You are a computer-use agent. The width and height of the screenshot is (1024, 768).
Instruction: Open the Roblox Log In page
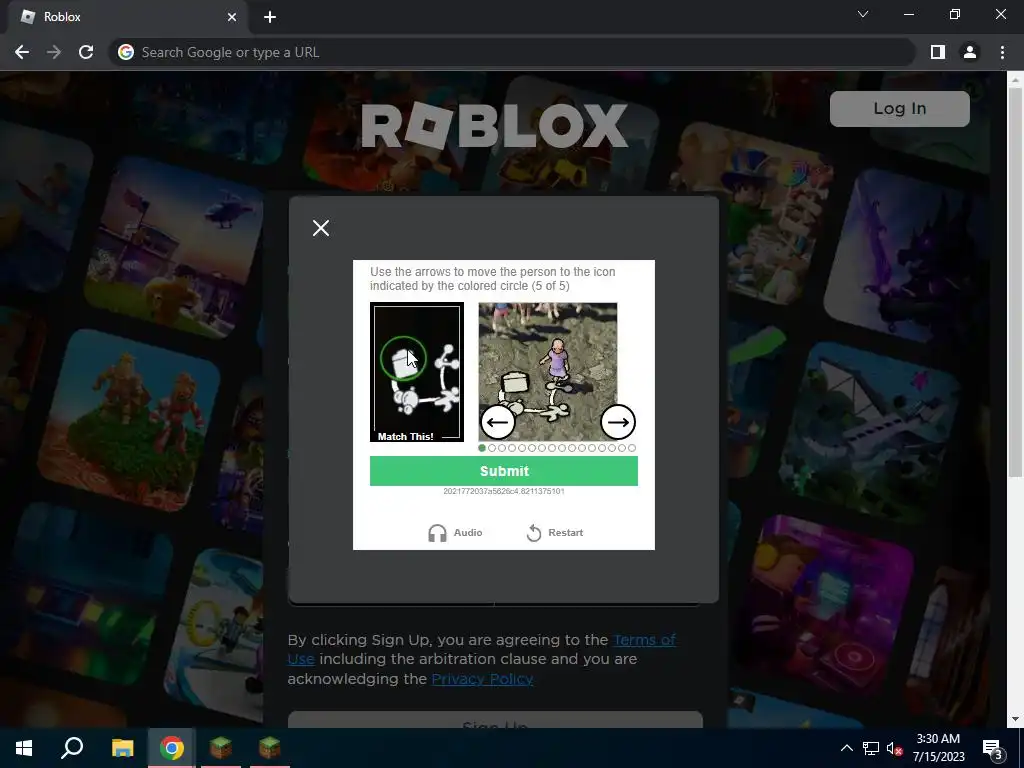(x=899, y=108)
